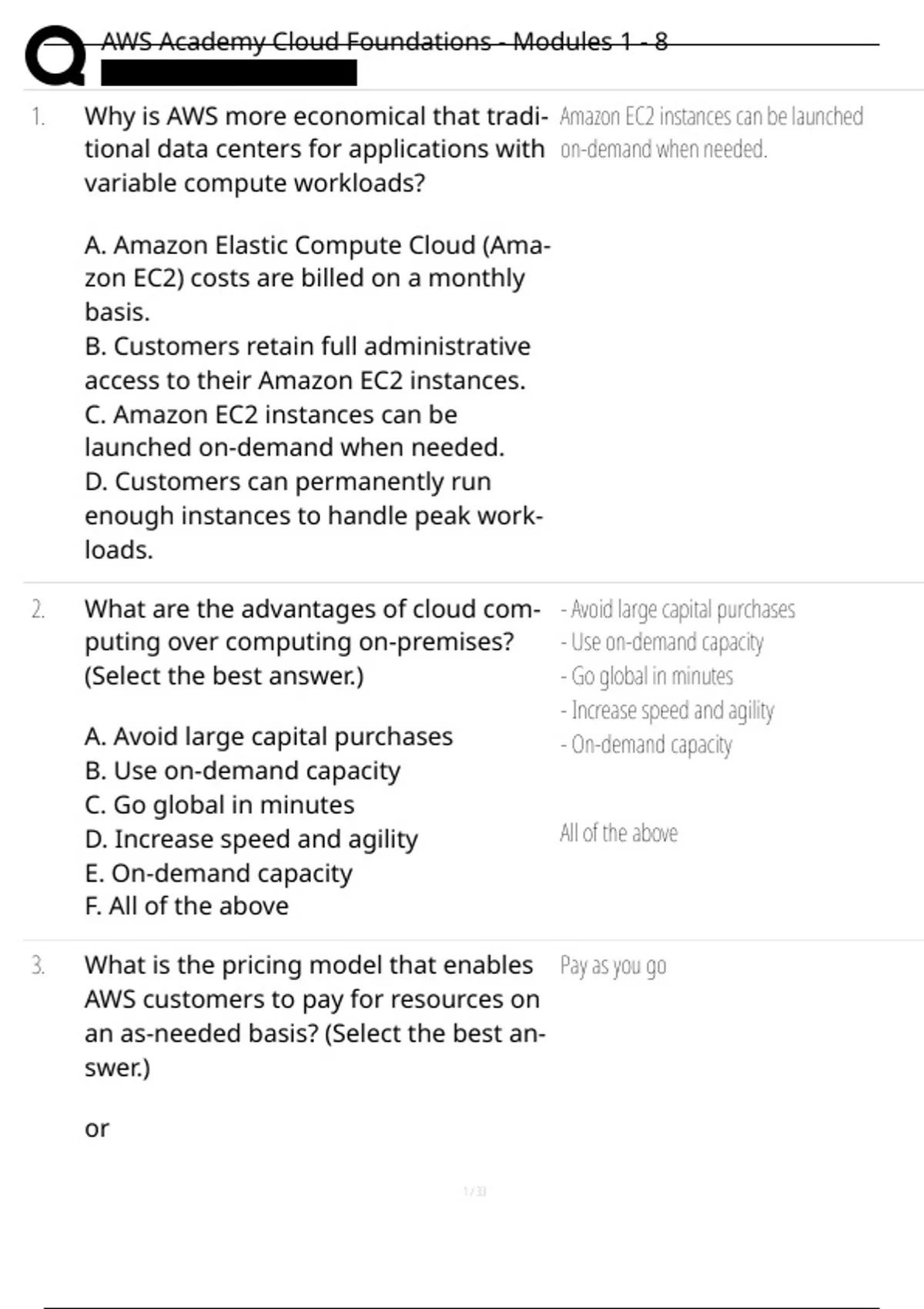Click question number 2

(x=38, y=609)
